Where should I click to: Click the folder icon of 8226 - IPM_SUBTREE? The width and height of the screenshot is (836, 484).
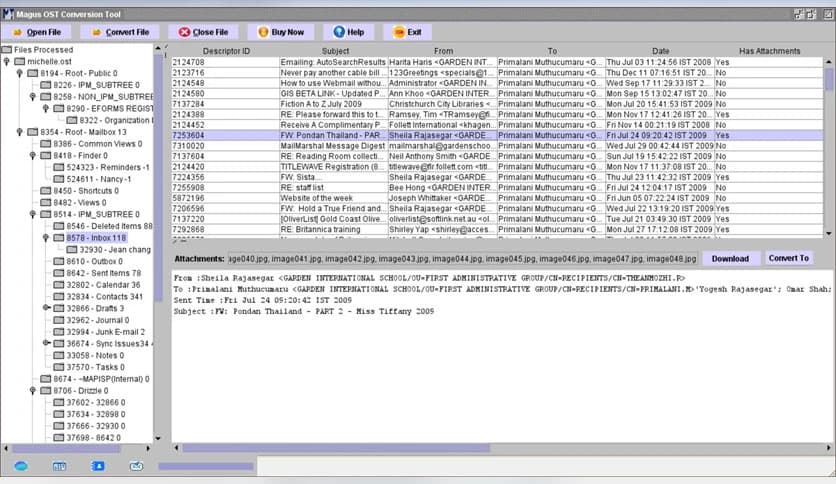pyautogui.click(x=46, y=85)
